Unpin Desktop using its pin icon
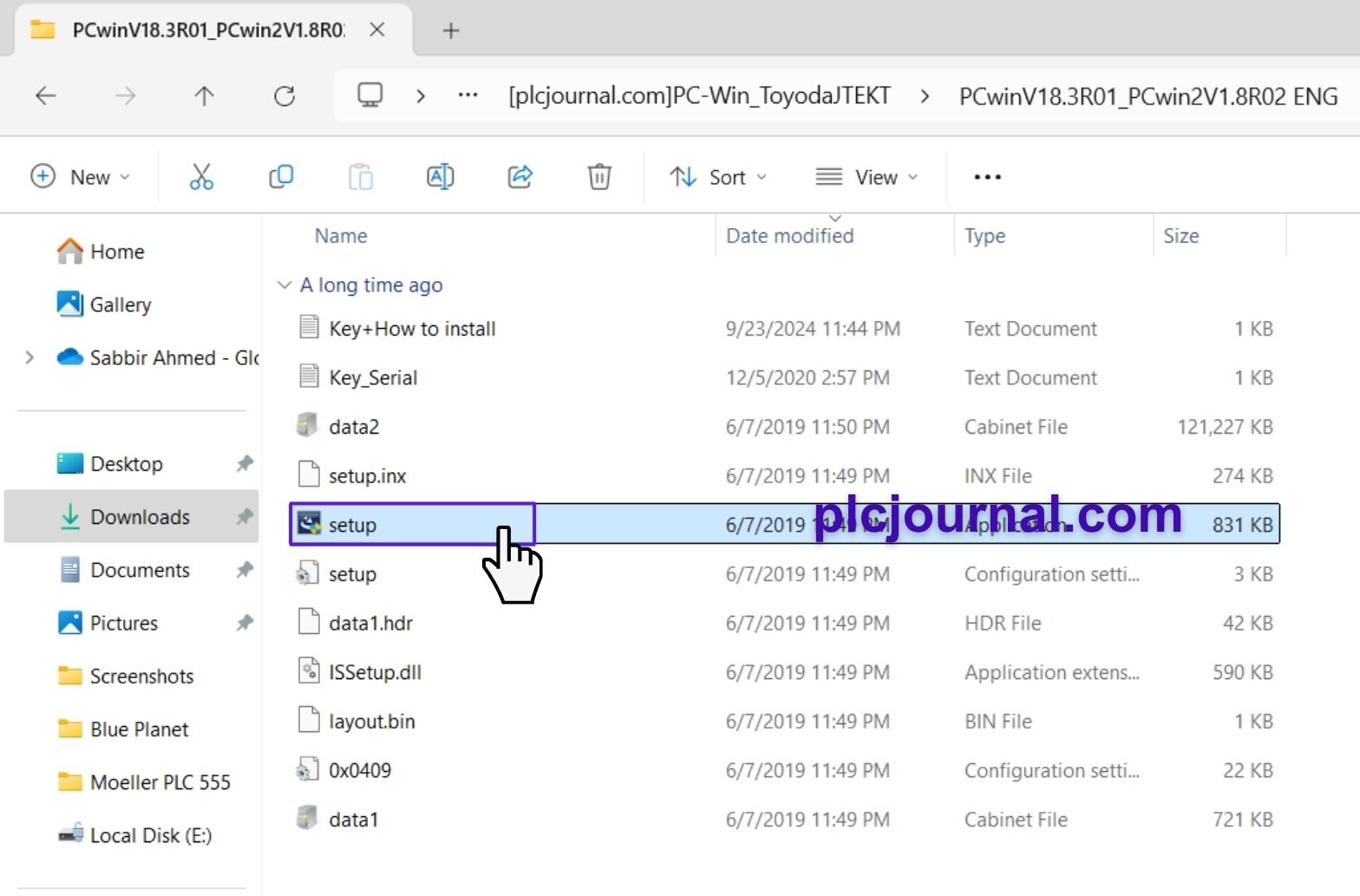Screen dimensions: 1360x896 pos(245,464)
